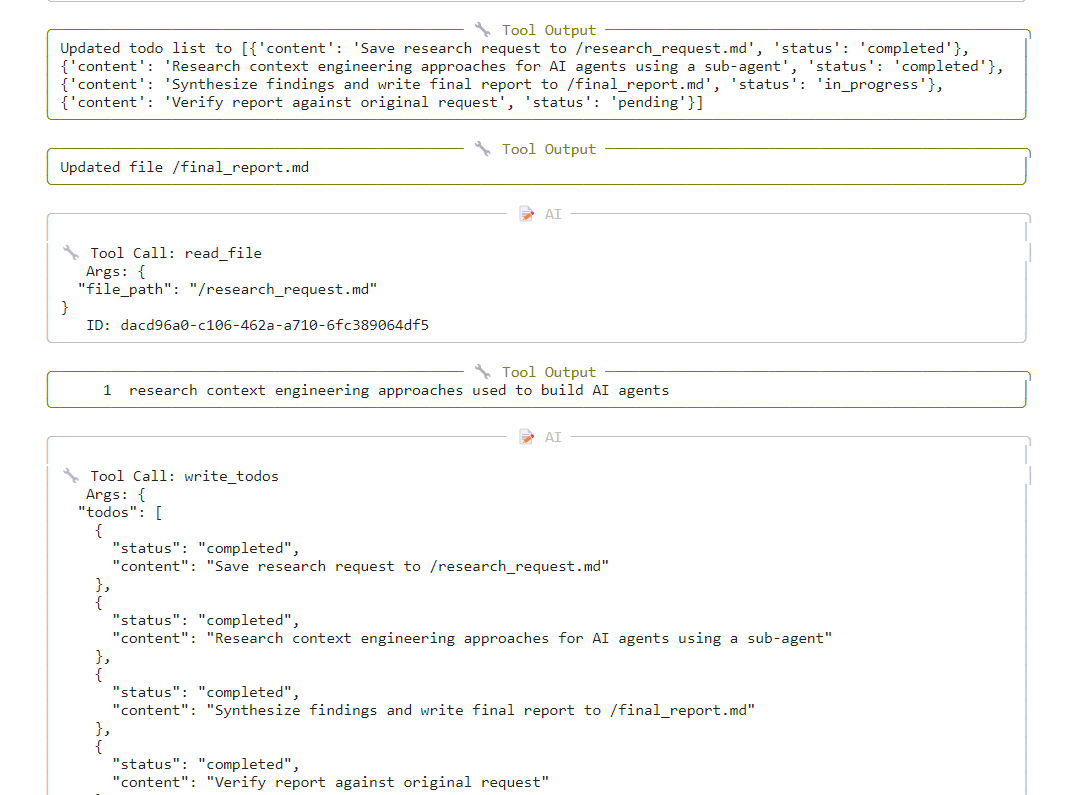Click the wrench icon beside the 'Updated file' Tool Output header
Image resolution: width=1085 pixels, height=795 pixels.
pos(482,149)
